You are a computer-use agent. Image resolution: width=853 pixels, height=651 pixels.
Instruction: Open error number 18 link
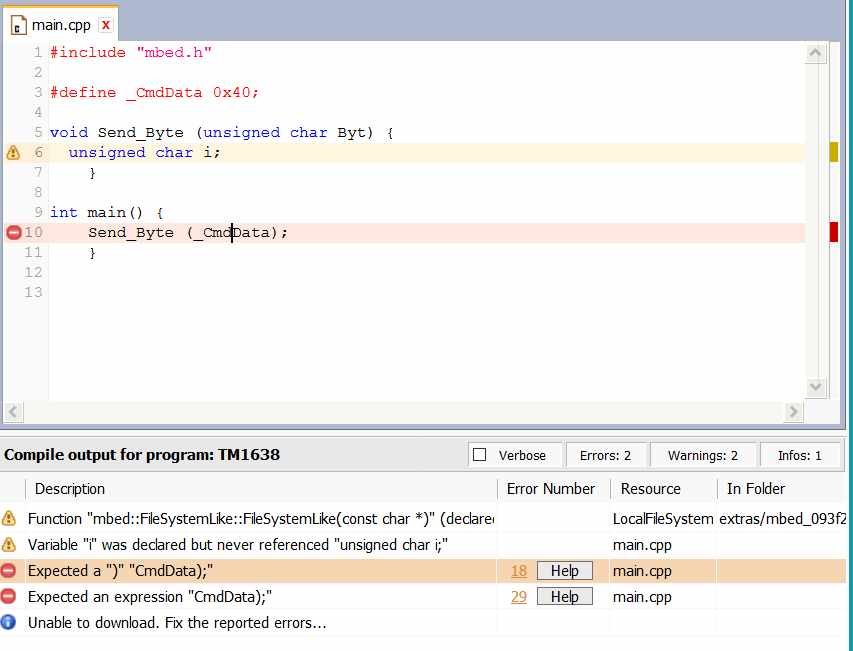pos(518,570)
